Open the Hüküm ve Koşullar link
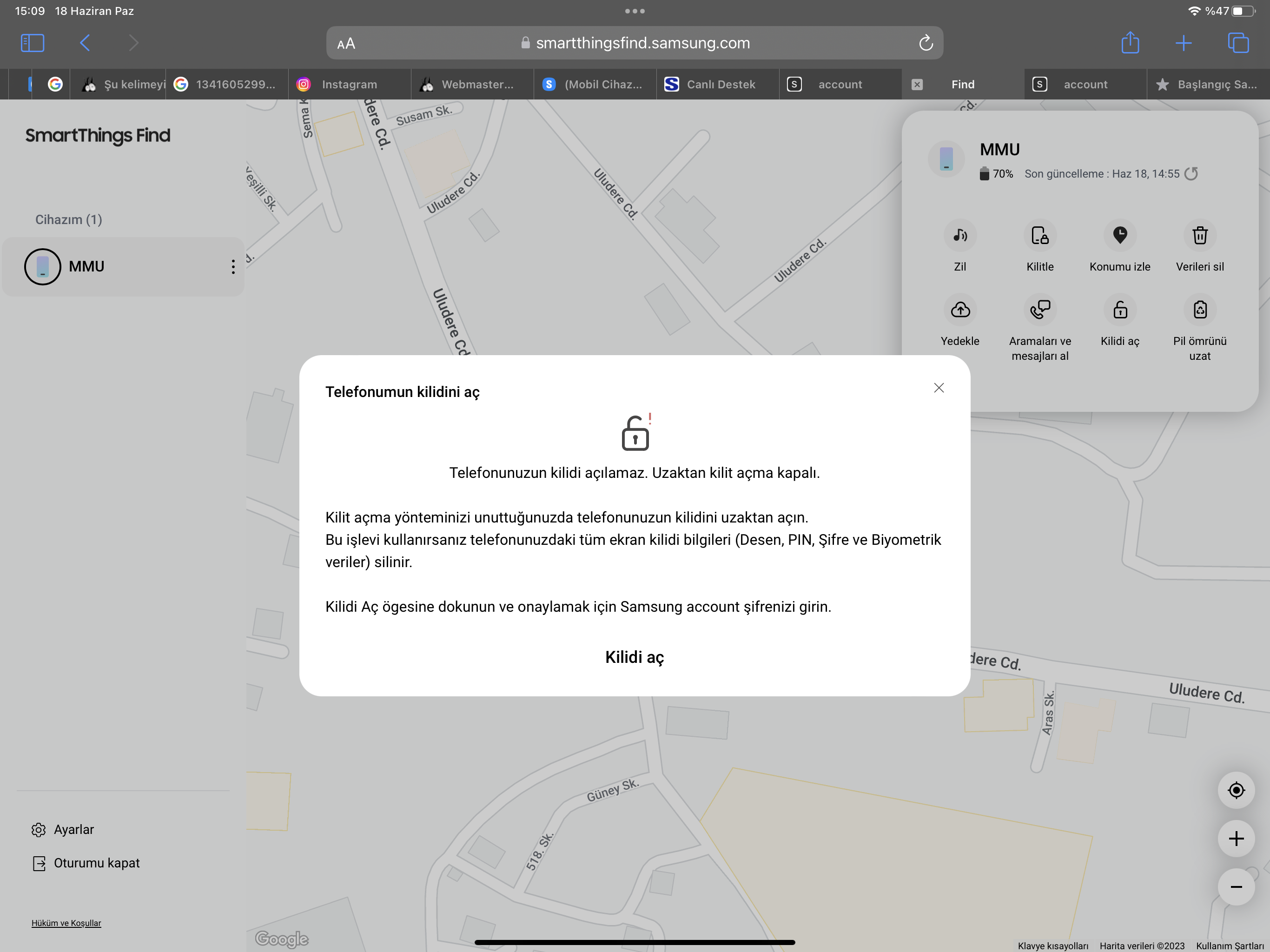This screenshot has width=1270, height=952. click(x=66, y=923)
